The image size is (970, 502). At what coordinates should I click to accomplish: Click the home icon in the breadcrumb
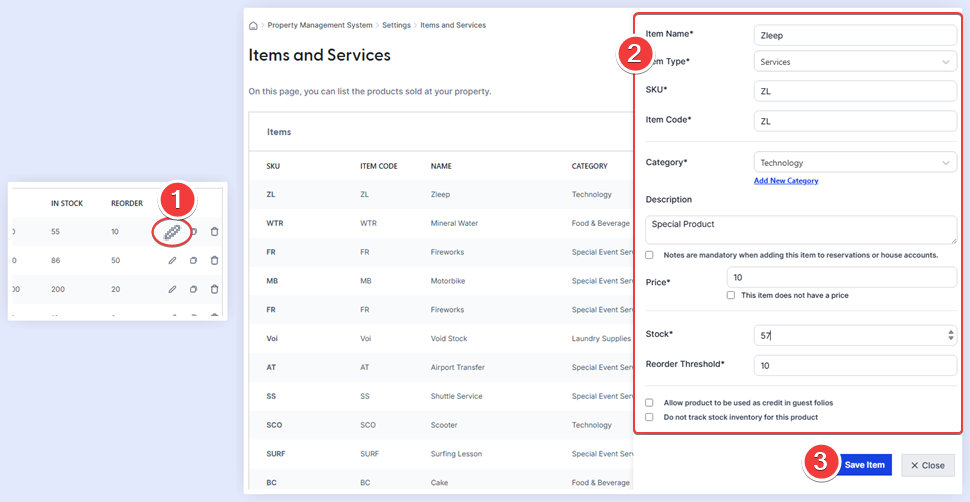pyautogui.click(x=253, y=25)
